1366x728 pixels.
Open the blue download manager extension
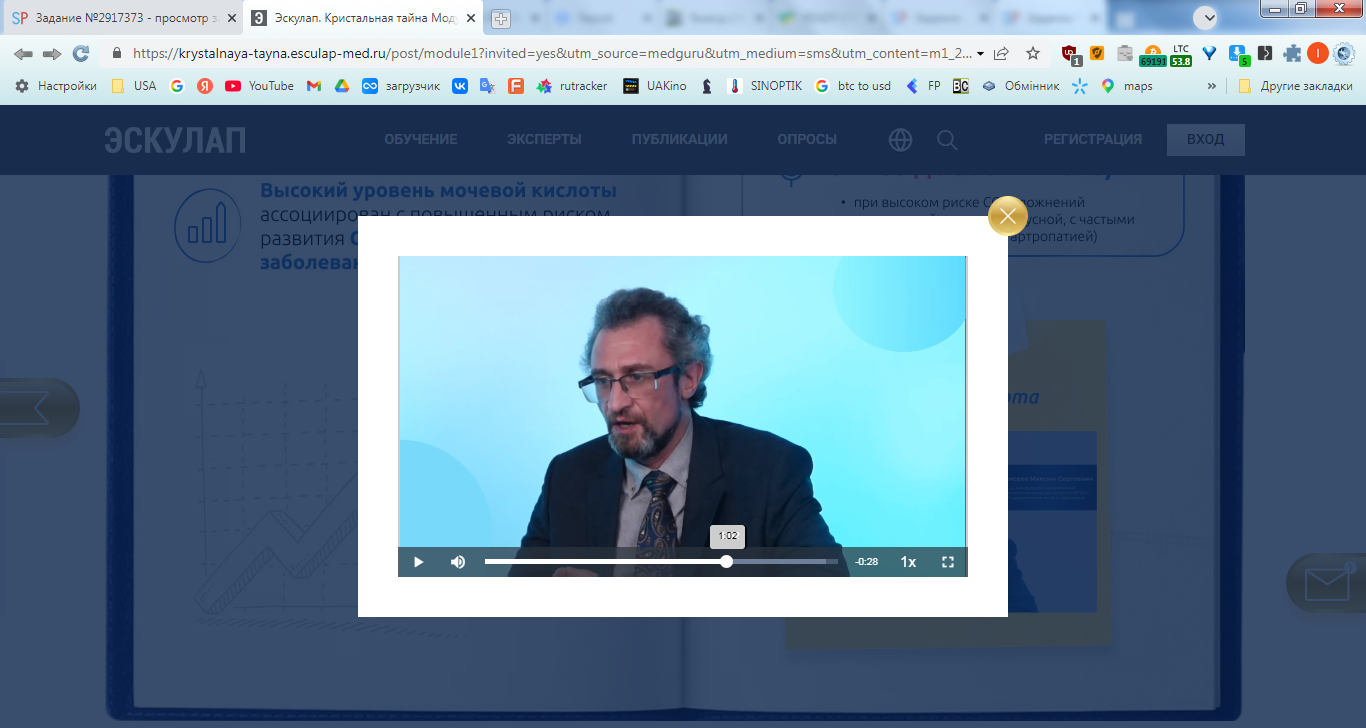coord(1238,55)
